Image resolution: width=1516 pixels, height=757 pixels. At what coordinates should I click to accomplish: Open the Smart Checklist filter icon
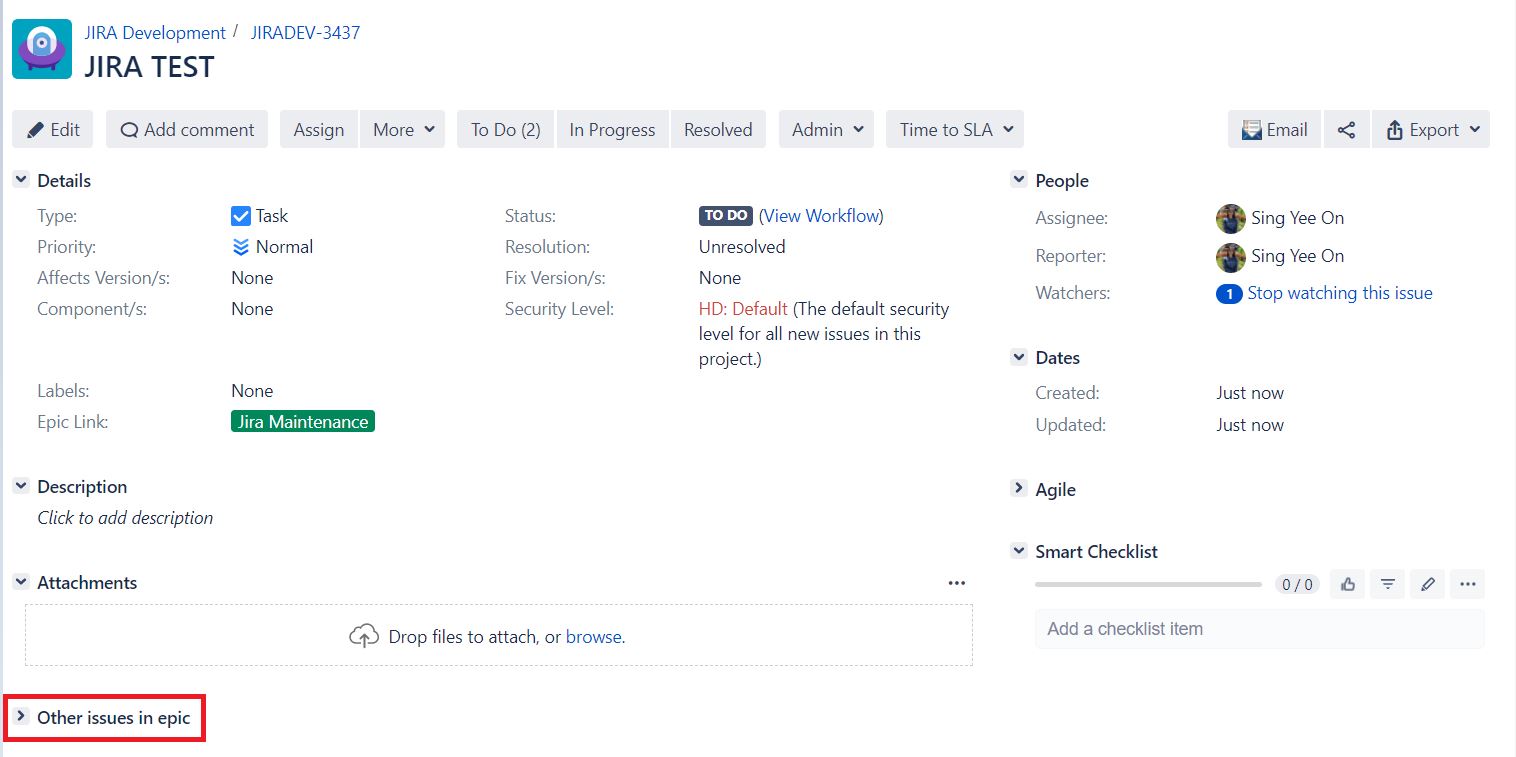tap(1388, 584)
